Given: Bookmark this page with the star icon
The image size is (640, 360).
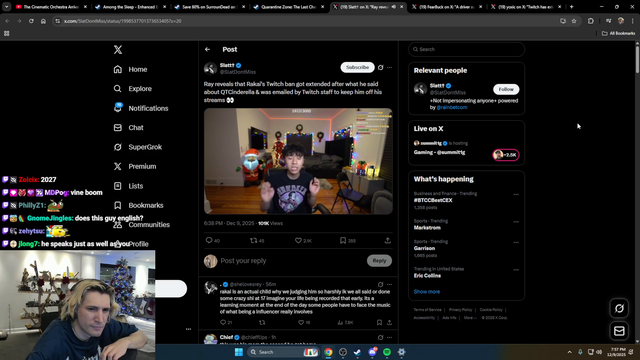Looking at the screenshot, I should pos(574,21).
